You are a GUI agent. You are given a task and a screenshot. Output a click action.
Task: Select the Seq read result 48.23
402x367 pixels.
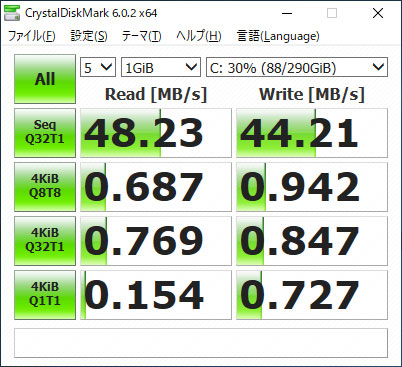click(x=156, y=133)
